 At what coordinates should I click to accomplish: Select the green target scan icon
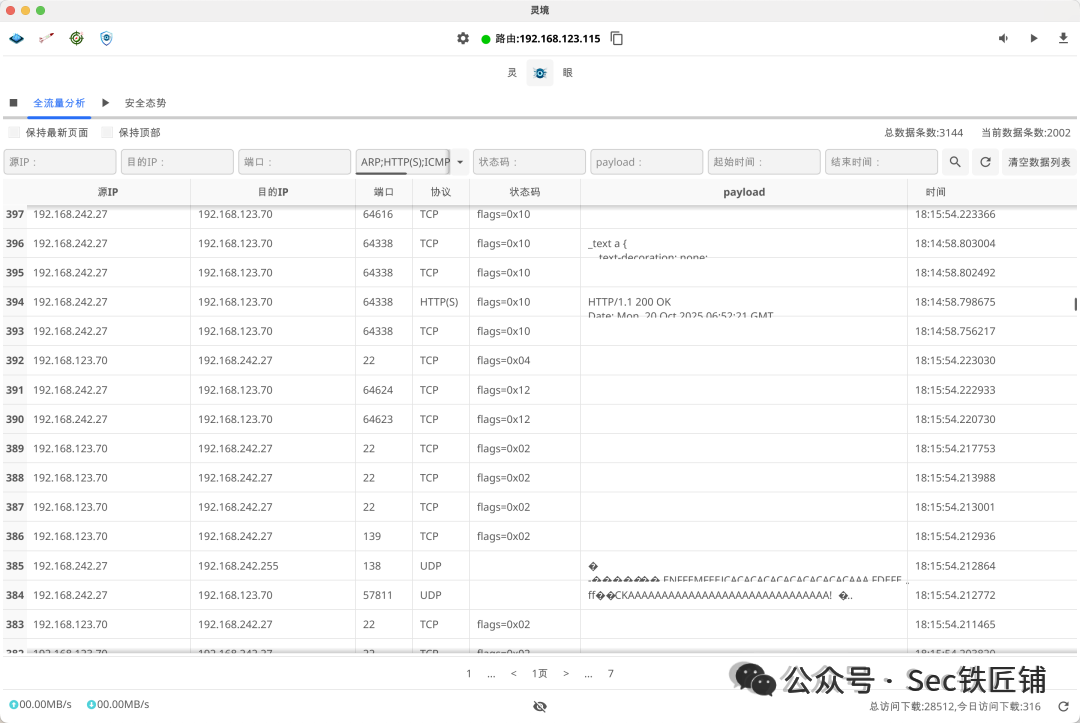pos(76,39)
